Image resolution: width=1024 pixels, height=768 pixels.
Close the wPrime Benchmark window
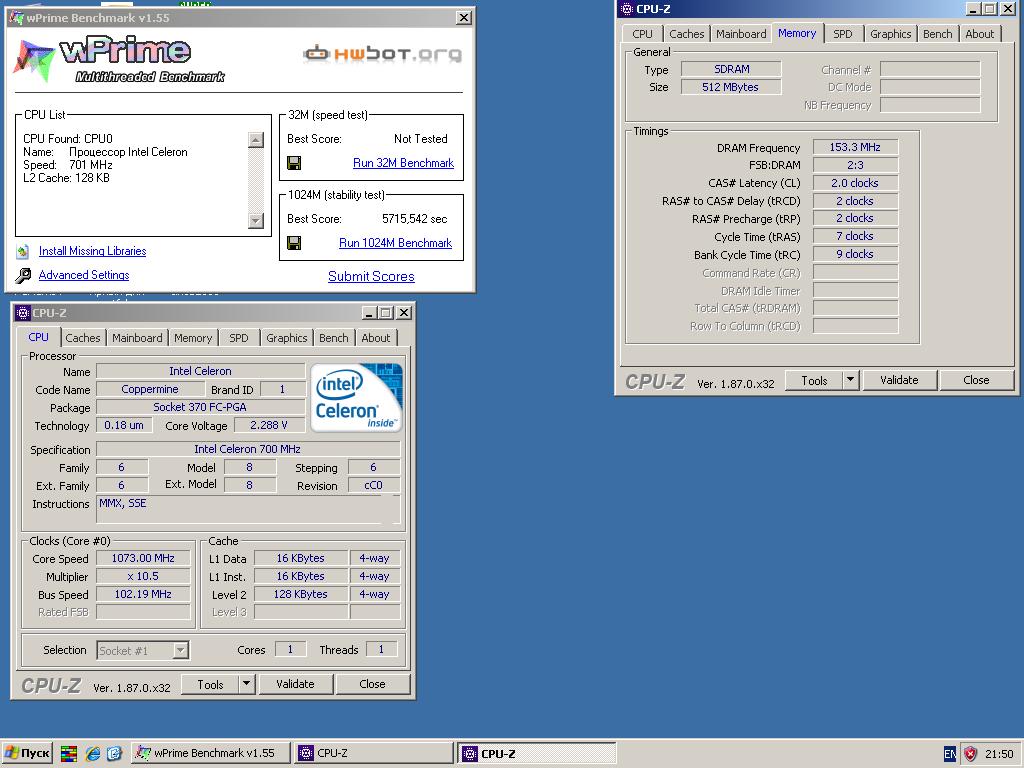pyautogui.click(x=463, y=18)
